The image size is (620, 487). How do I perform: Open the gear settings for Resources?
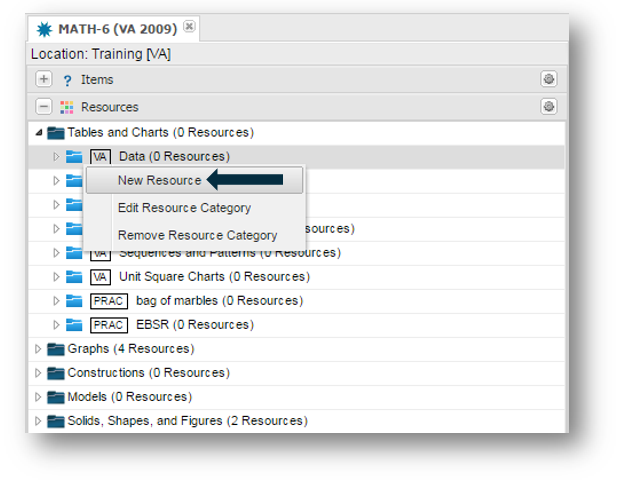point(548,107)
